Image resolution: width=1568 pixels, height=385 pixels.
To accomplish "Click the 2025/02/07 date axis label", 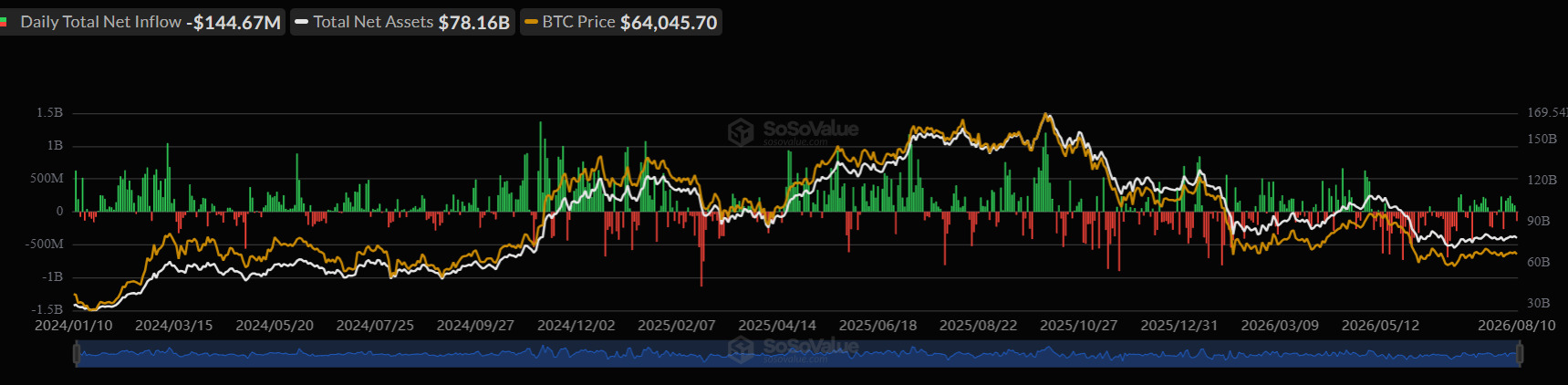I will 677,326.
